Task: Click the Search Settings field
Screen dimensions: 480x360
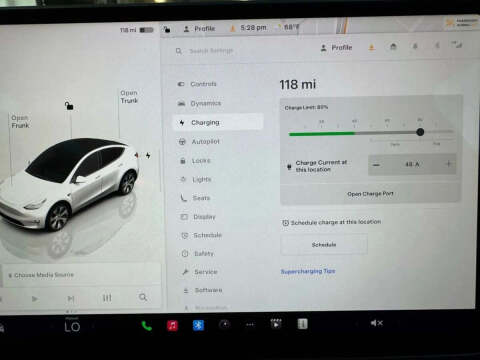Action: (x=211, y=51)
